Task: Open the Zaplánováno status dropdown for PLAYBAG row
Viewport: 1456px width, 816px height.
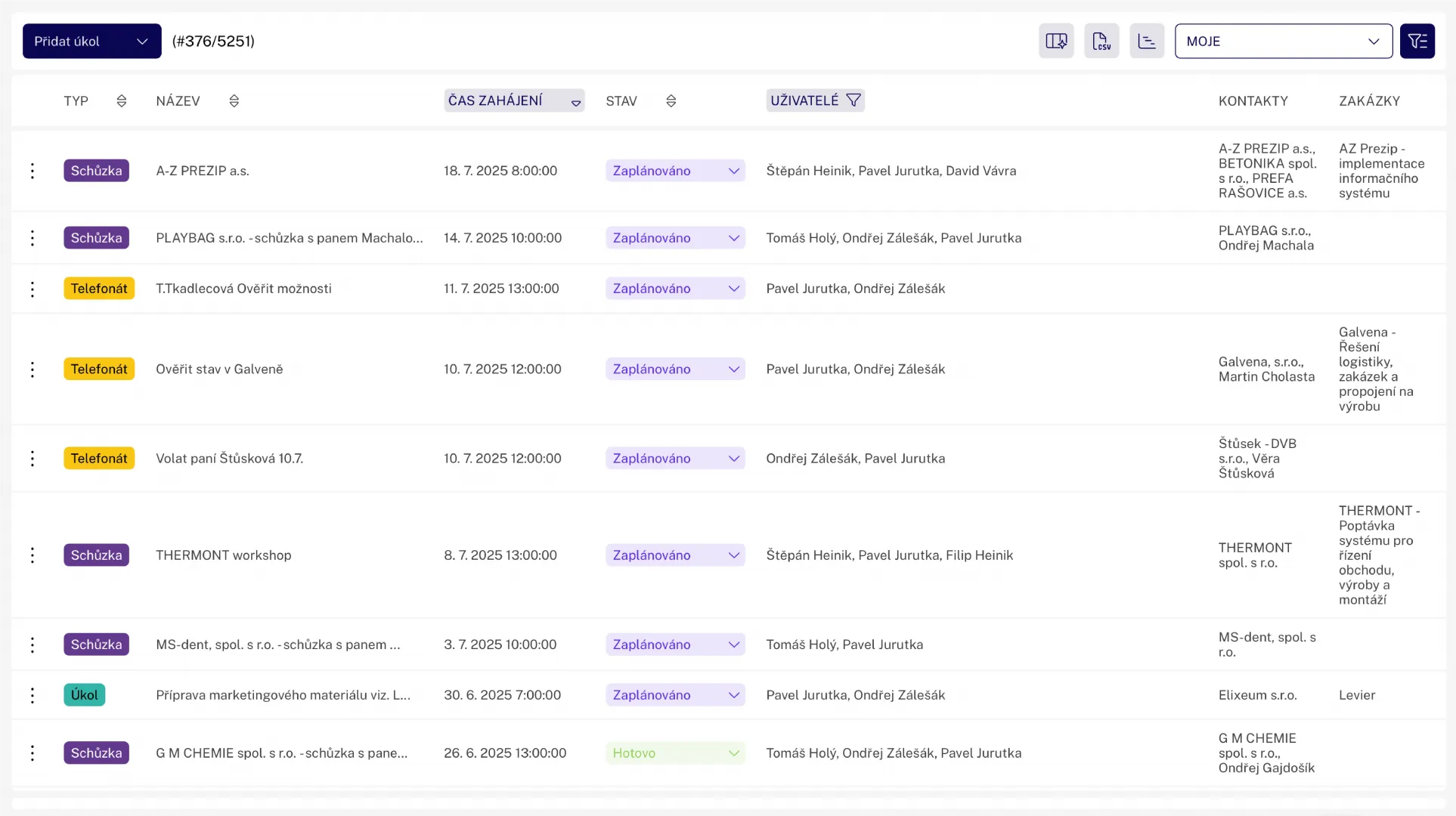Action: tap(674, 238)
